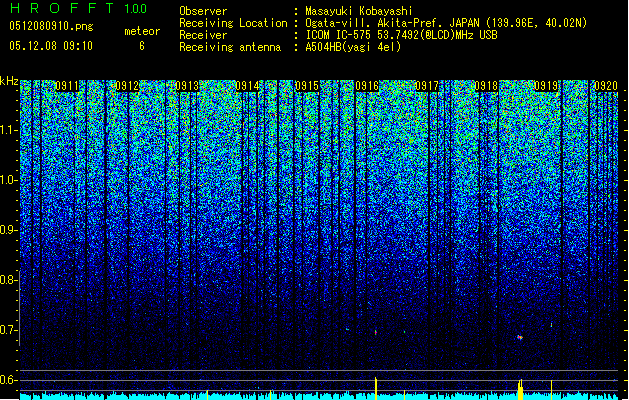Select the filename 0512080910.png

(x=51, y=26)
